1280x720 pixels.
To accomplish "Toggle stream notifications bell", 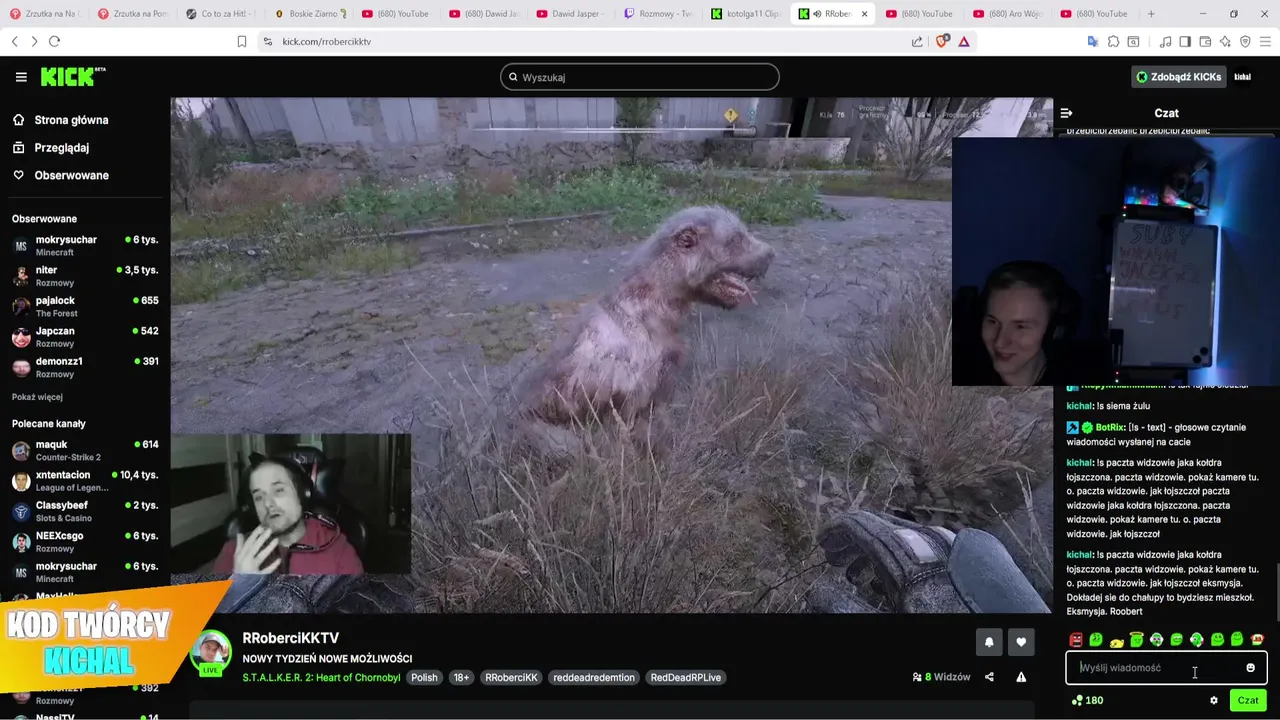I will (x=989, y=642).
